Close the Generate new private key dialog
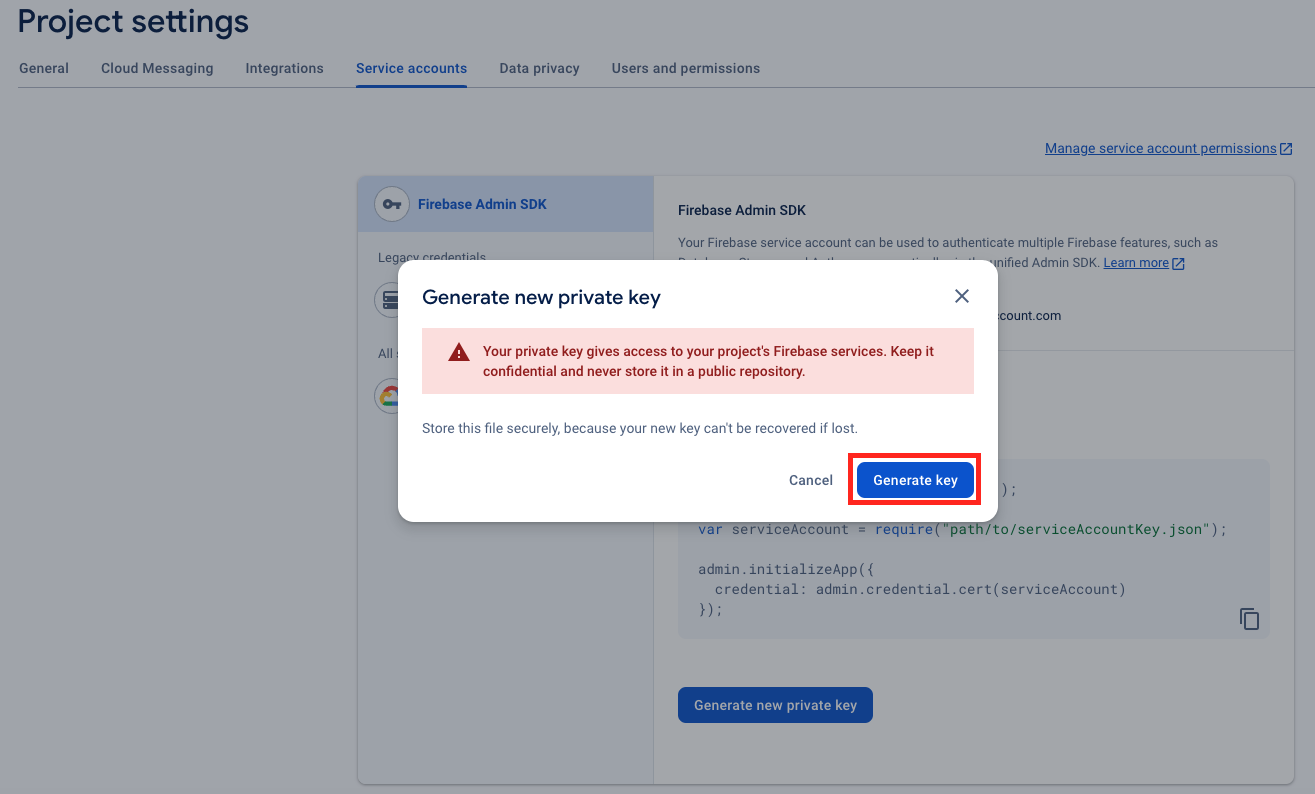 [x=962, y=296]
